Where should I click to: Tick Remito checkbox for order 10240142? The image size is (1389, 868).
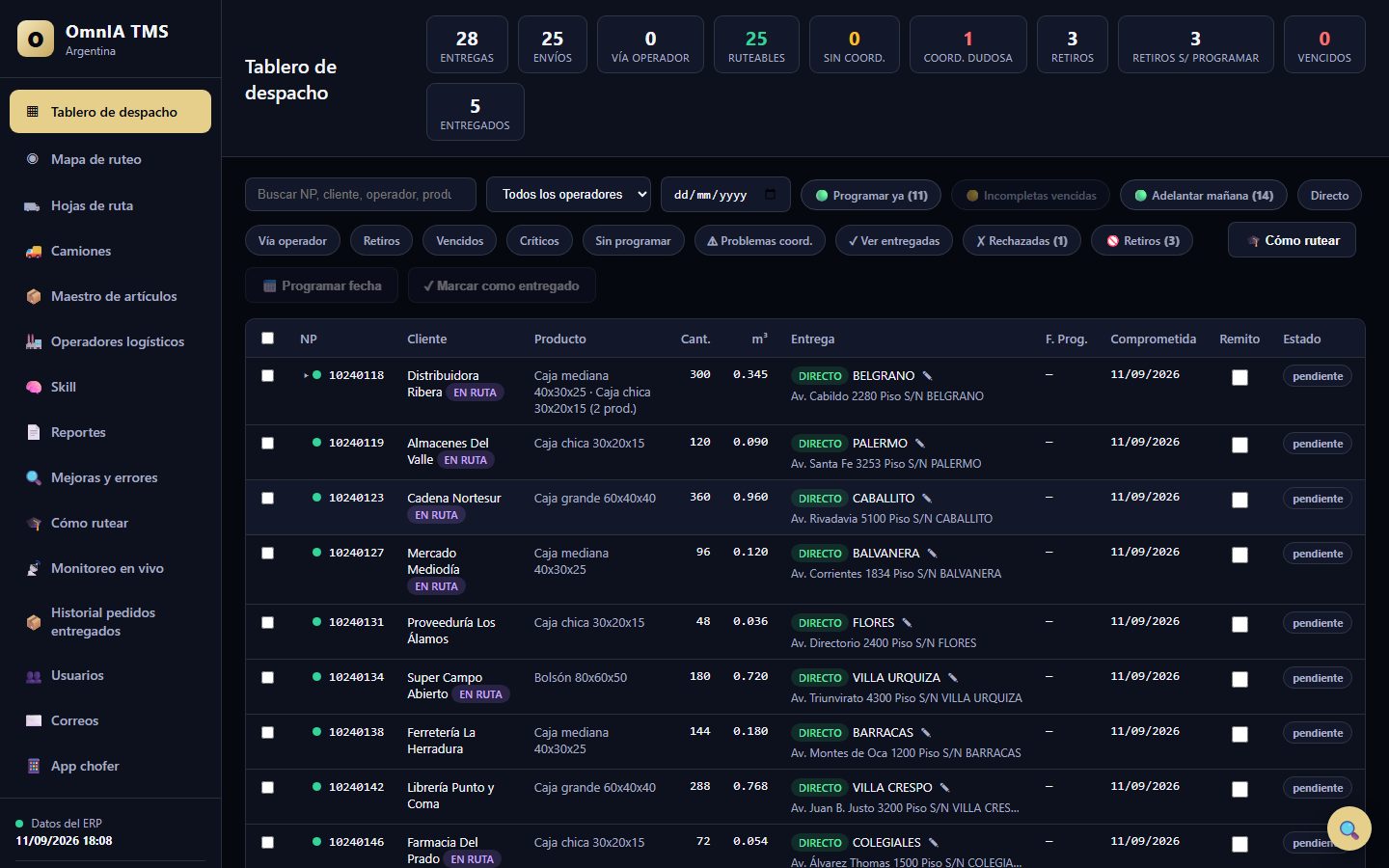(x=1240, y=789)
